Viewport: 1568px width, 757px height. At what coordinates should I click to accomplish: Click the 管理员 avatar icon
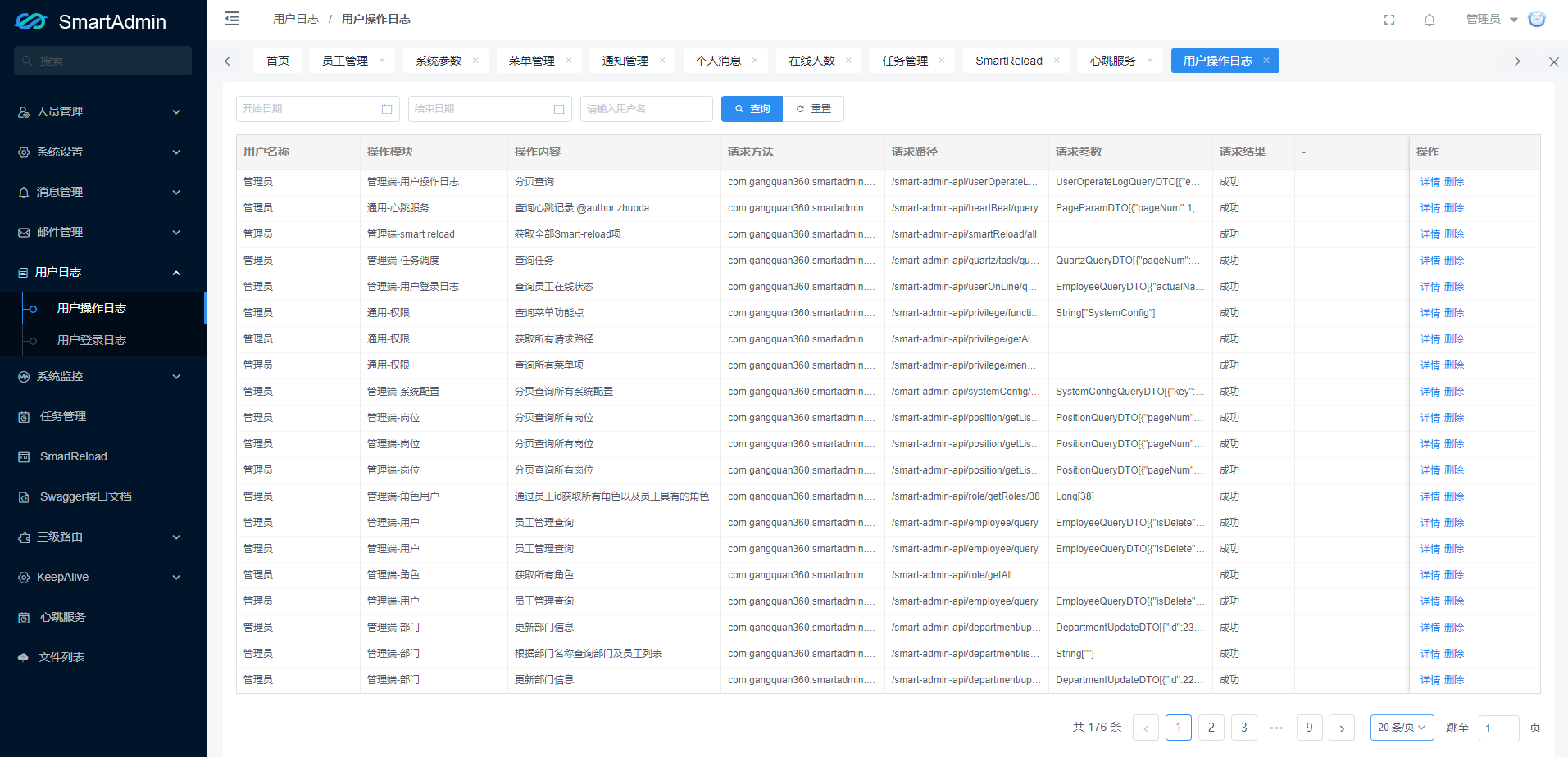1537,18
